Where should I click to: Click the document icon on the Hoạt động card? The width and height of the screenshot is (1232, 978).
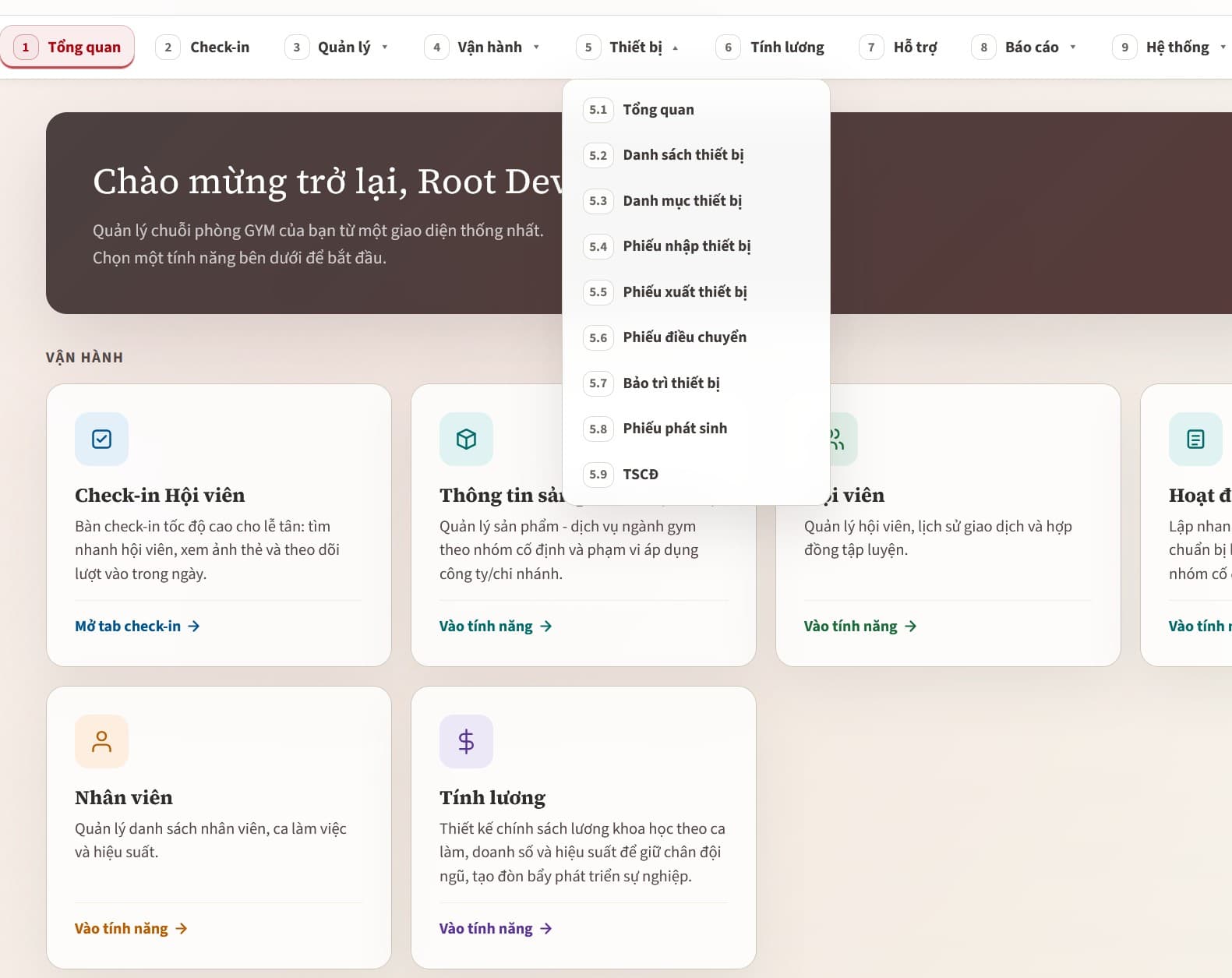[x=1195, y=439]
